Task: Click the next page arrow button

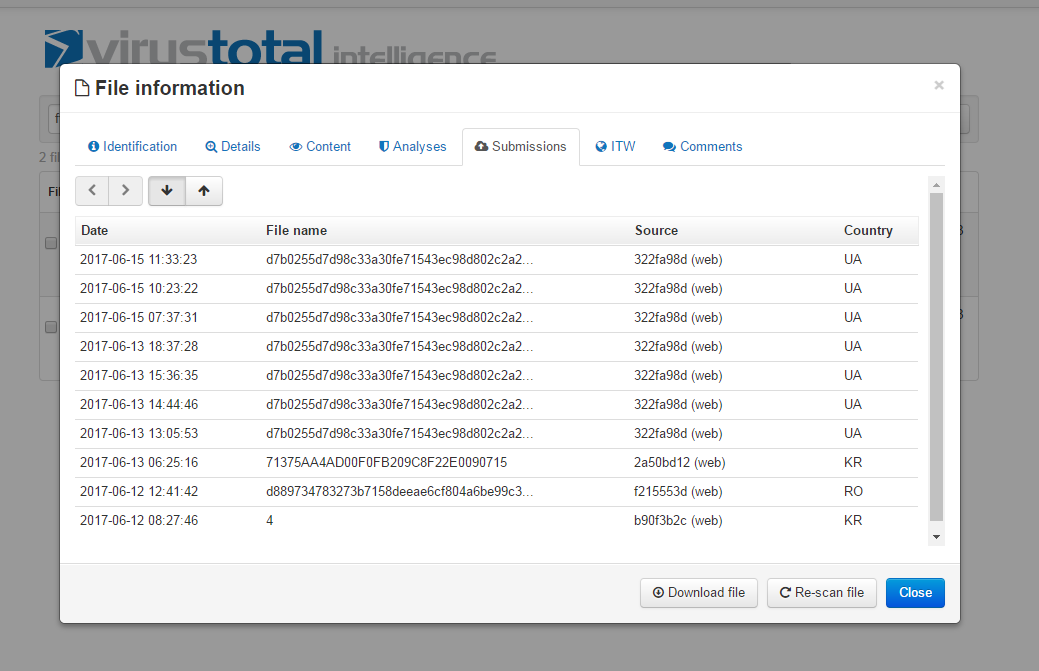Action: (x=125, y=191)
